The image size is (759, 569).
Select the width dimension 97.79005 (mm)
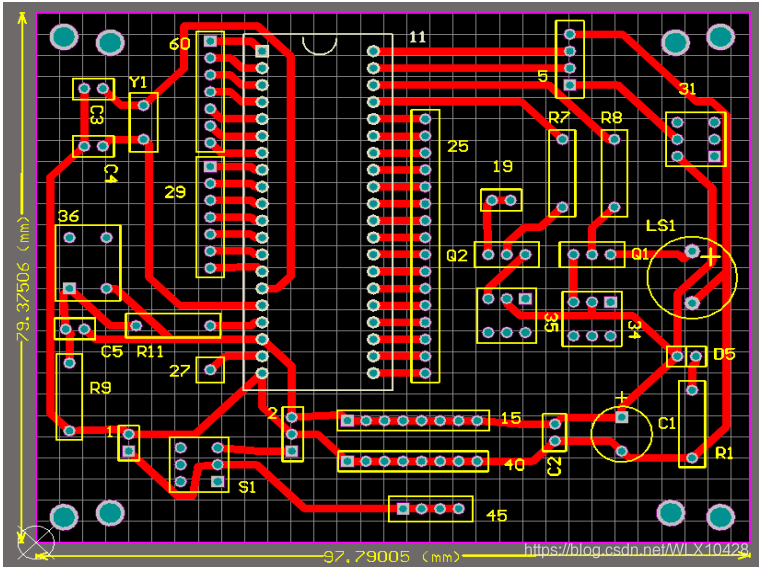click(x=392, y=556)
